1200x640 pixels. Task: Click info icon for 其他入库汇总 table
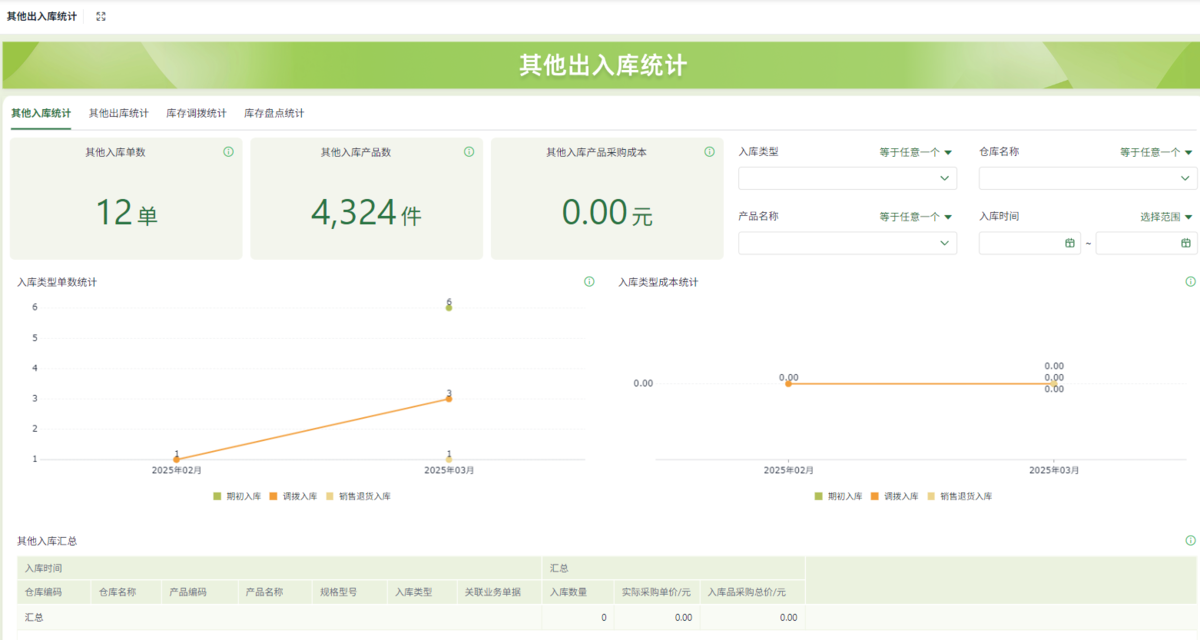[1190, 540]
